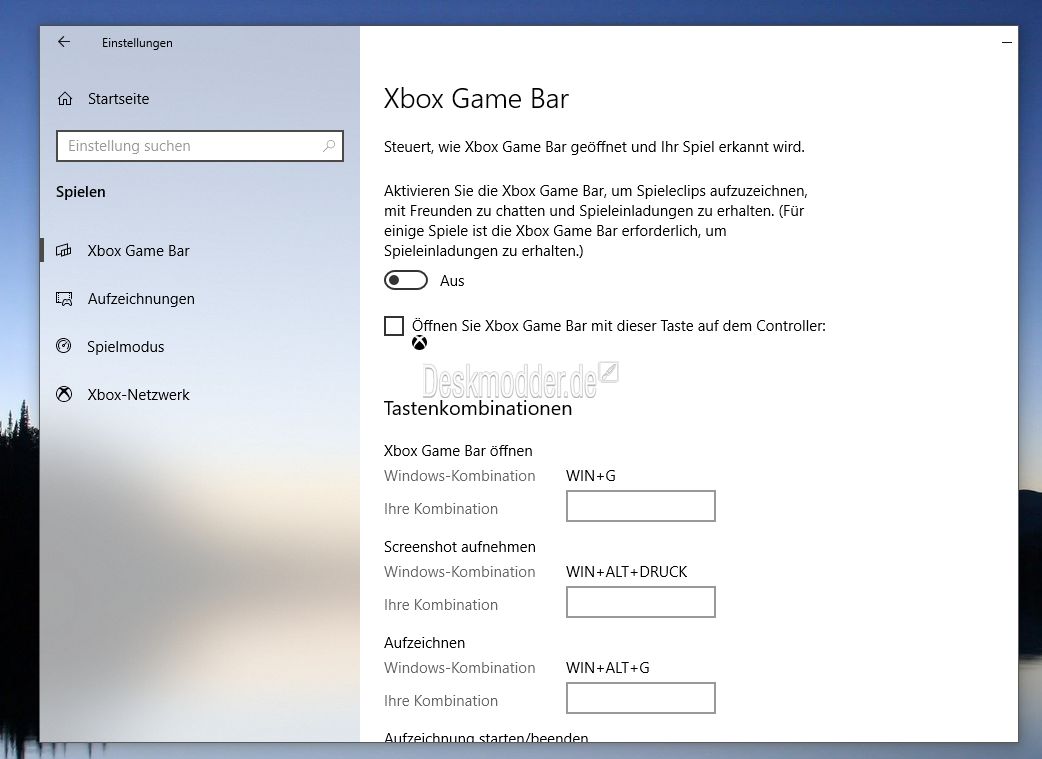Screen dimensions: 1042x759
Task: Click the Aus toggle label
Action: tap(452, 281)
